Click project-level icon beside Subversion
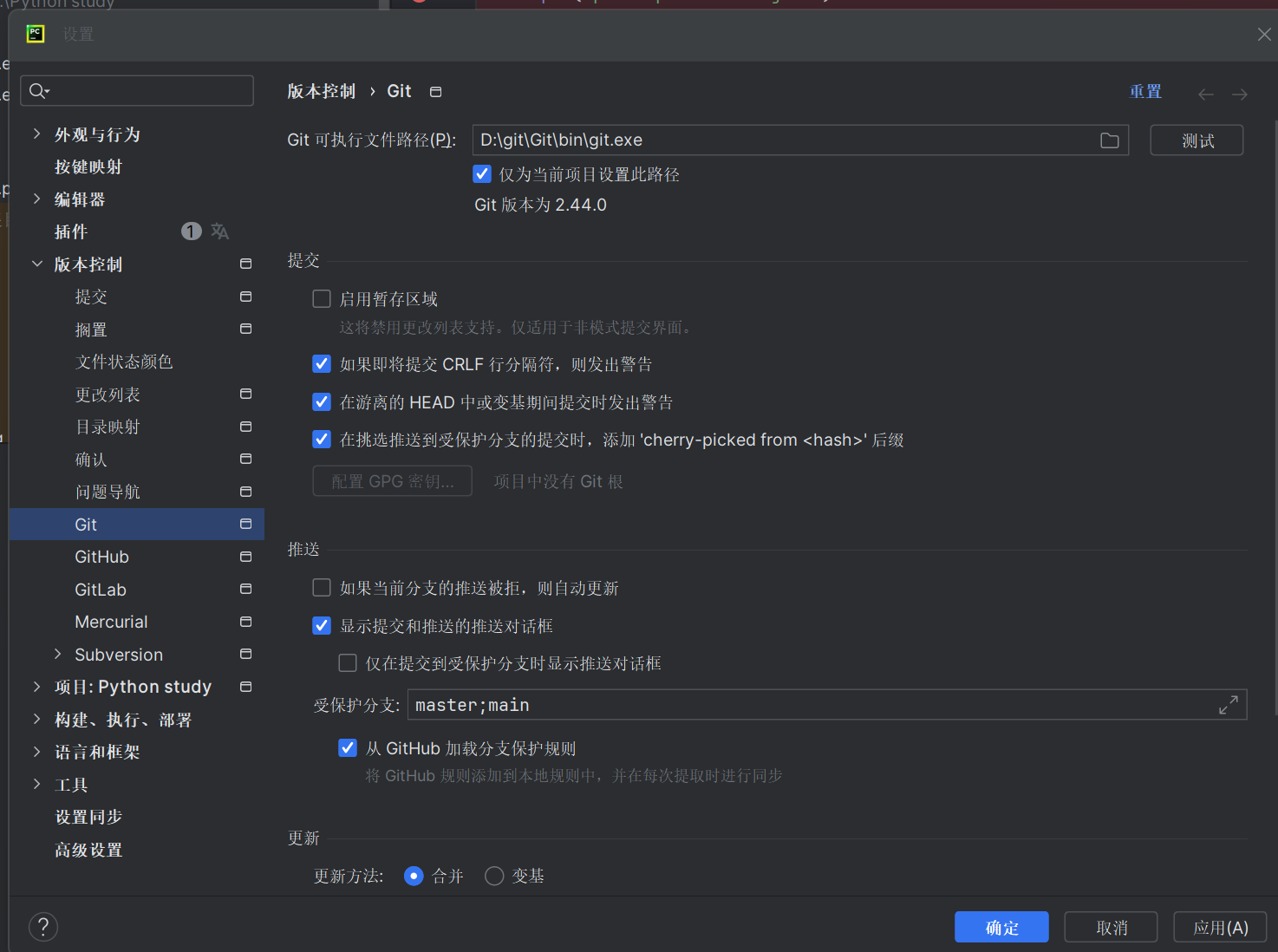Screen dimensions: 1278x952 click(x=246, y=654)
